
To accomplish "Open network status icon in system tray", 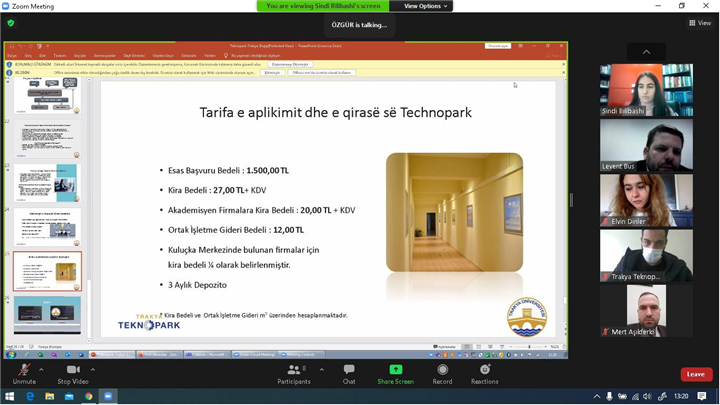I will [636, 396].
